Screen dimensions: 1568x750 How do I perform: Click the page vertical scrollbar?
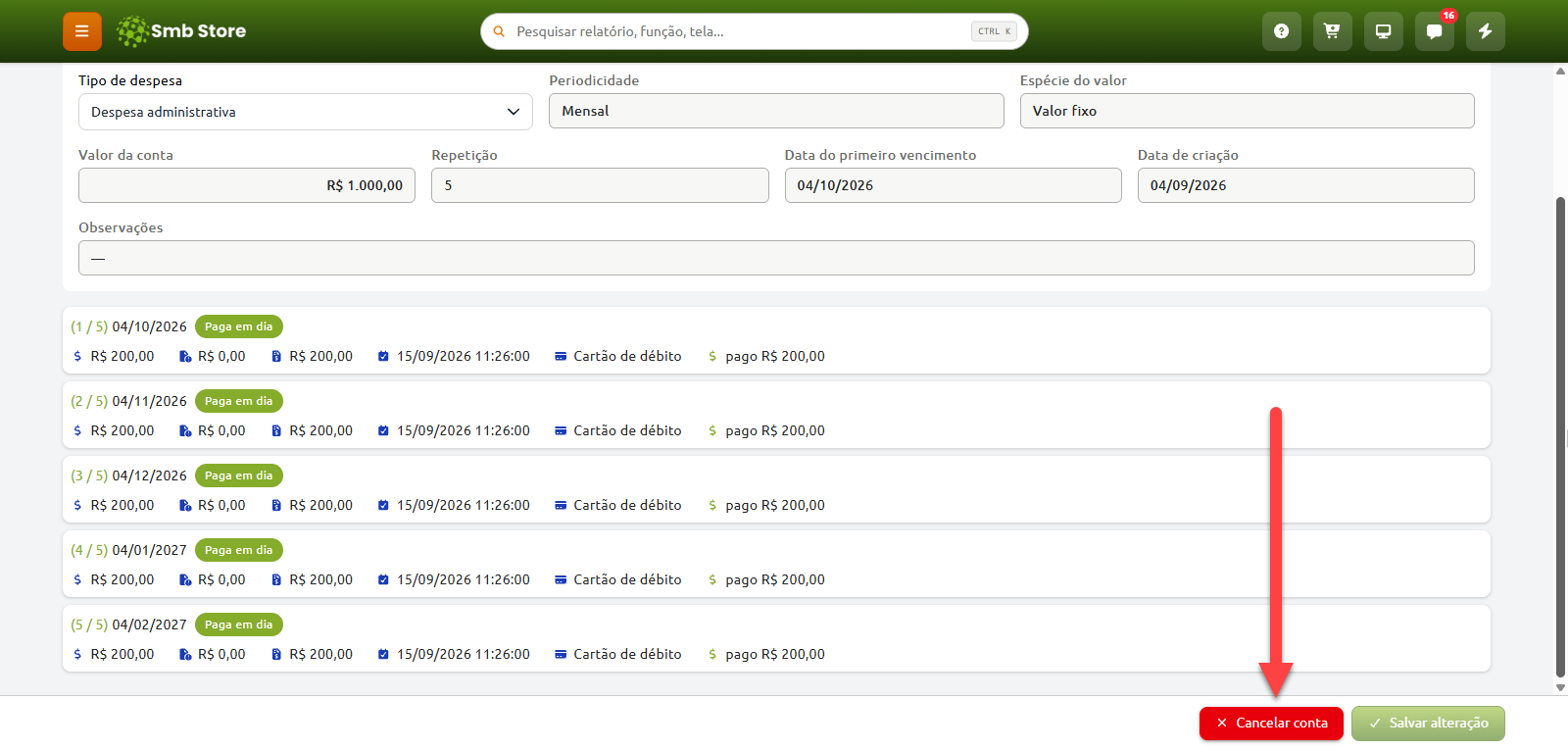tap(1560, 436)
